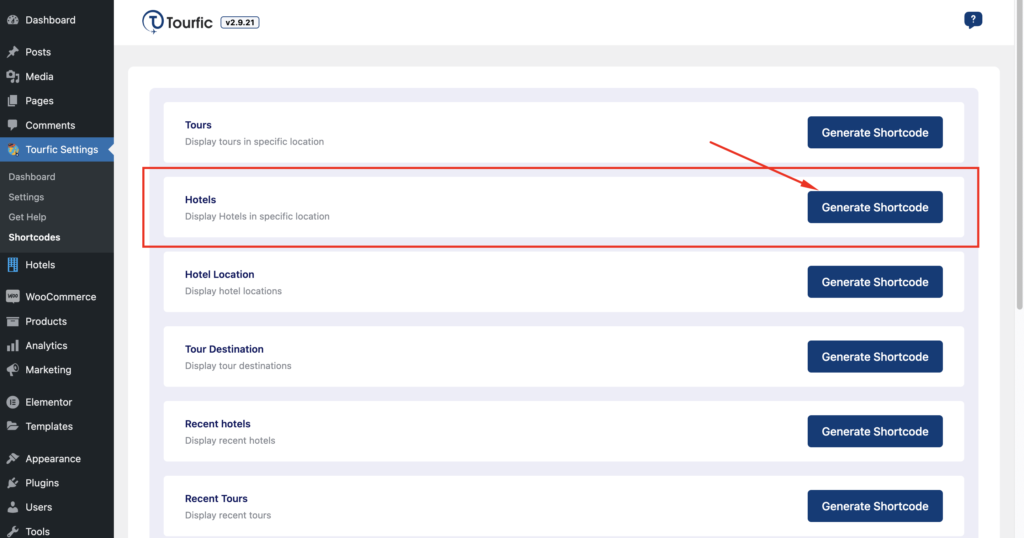Click the Templates folder icon
The height and width of the screenshot is (538, 1024).
pos(12,426)
